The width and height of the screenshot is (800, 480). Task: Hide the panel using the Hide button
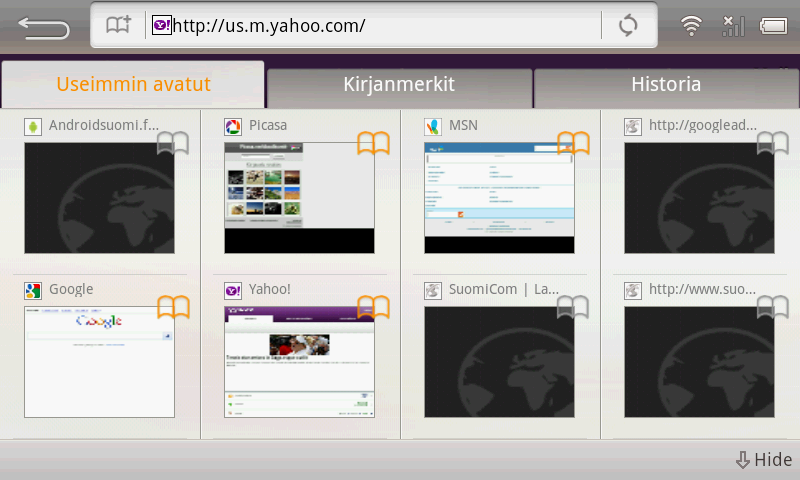coord(764,460)
